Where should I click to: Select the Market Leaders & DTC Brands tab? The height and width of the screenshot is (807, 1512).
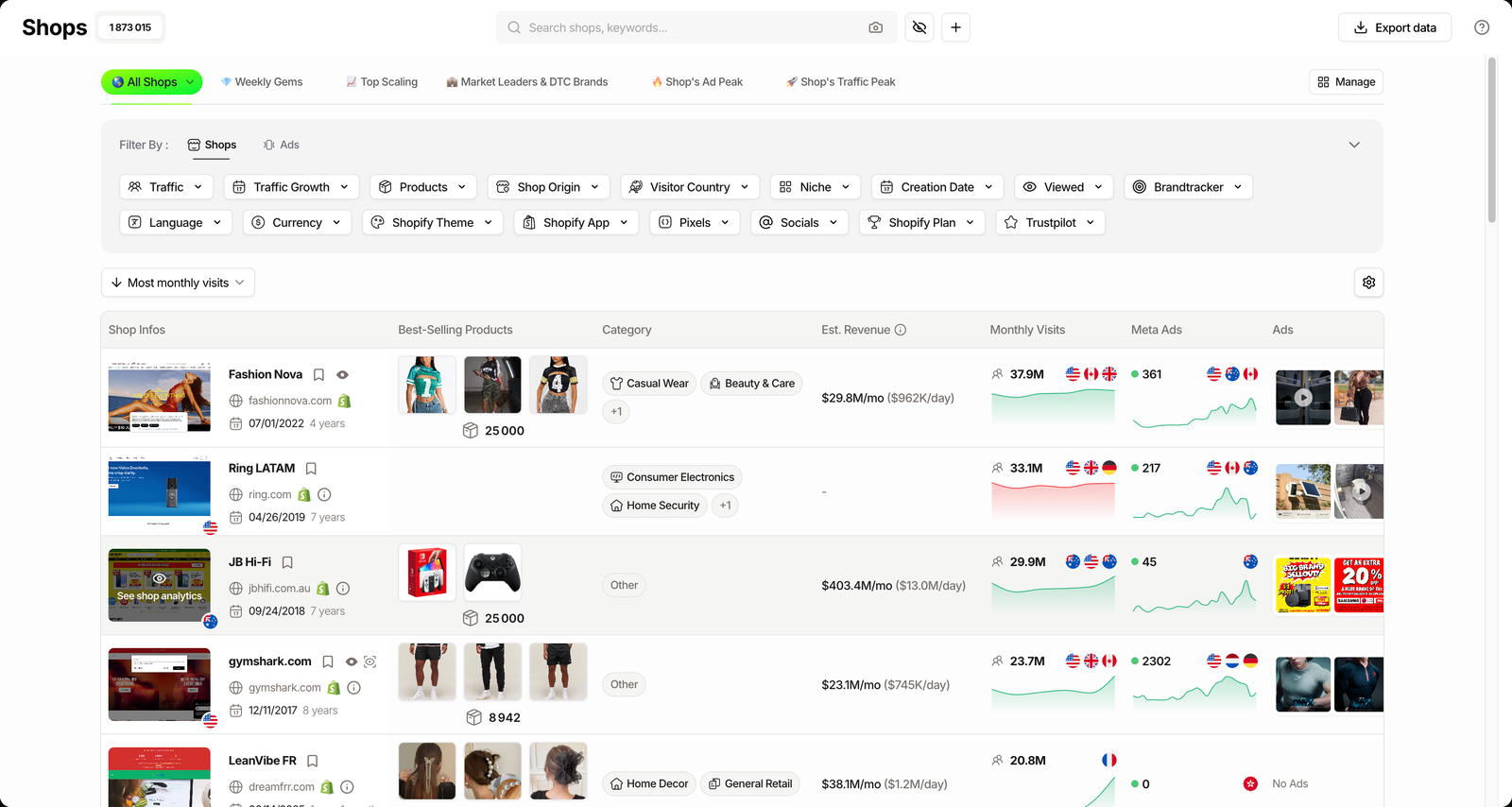coord(527,82)
